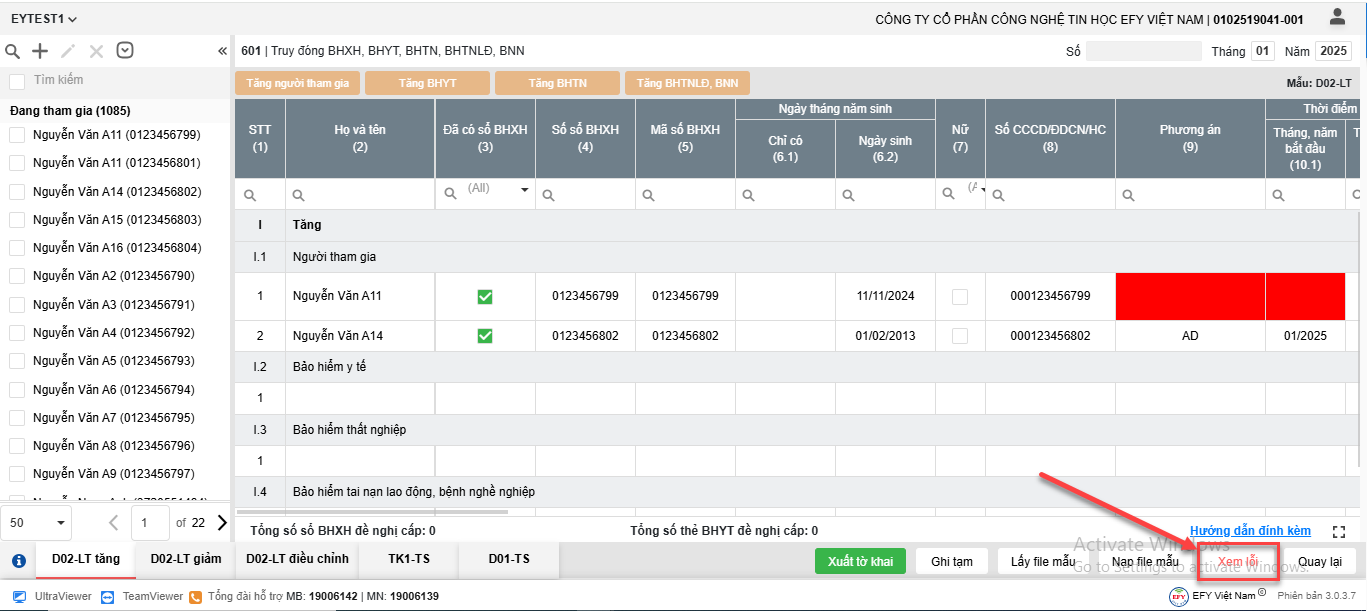Image resolution: width=1367 pixels, height=611 pixels.
Task: Tick checkbox for Nguyễn Văn A15
Action: (17, 220)
